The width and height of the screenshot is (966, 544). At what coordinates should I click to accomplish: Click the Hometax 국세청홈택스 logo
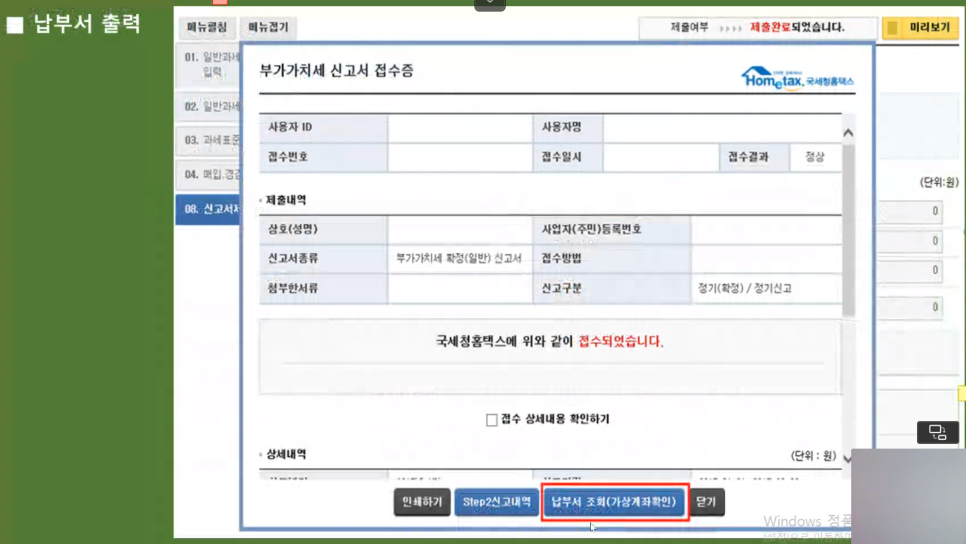(x=797, y=79)
